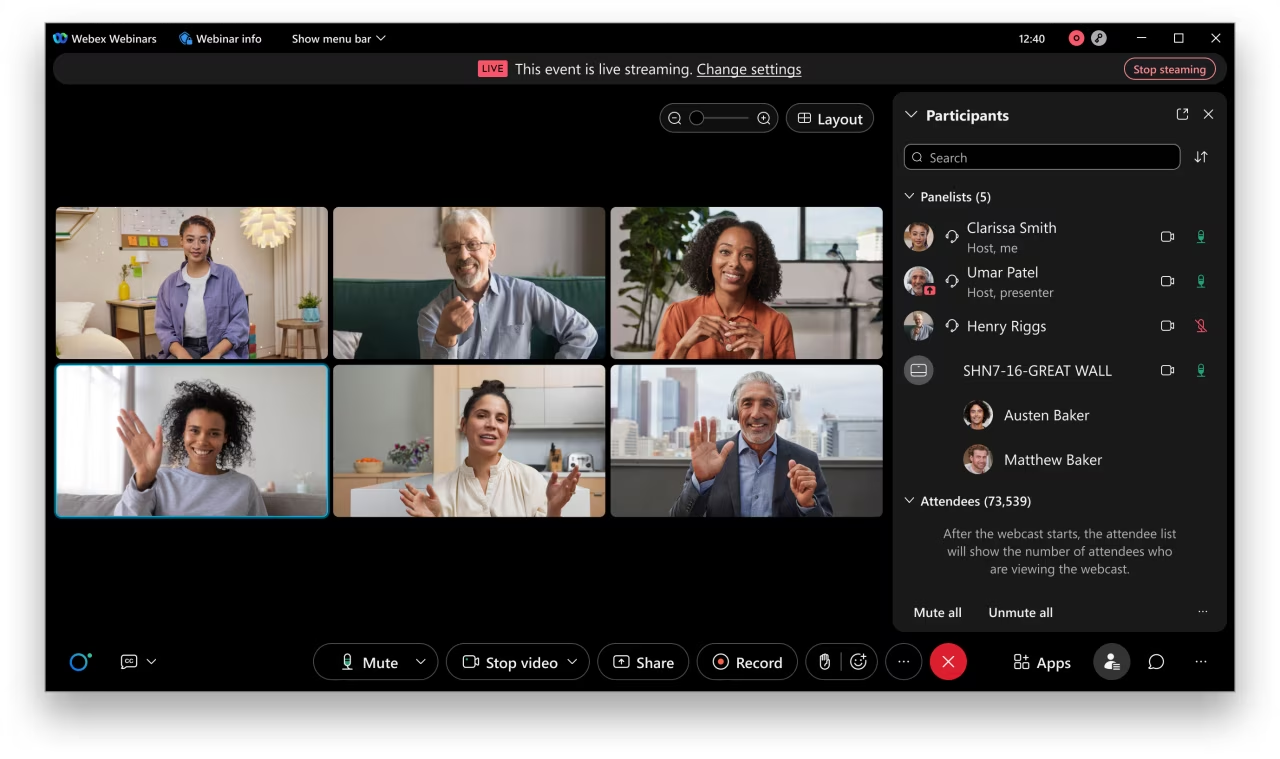Click the zoom in magnifier icon
The height and width of the screenshot is (759, 1280).
click(764, 118)
